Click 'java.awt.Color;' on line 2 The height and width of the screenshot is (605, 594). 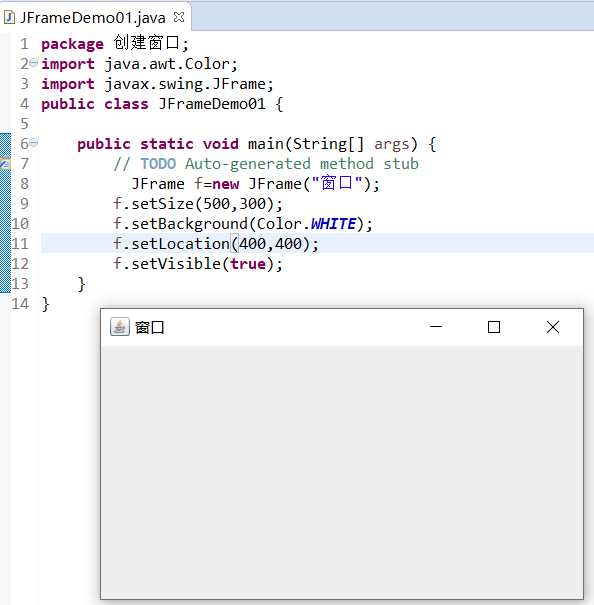[x=171, y=64]
